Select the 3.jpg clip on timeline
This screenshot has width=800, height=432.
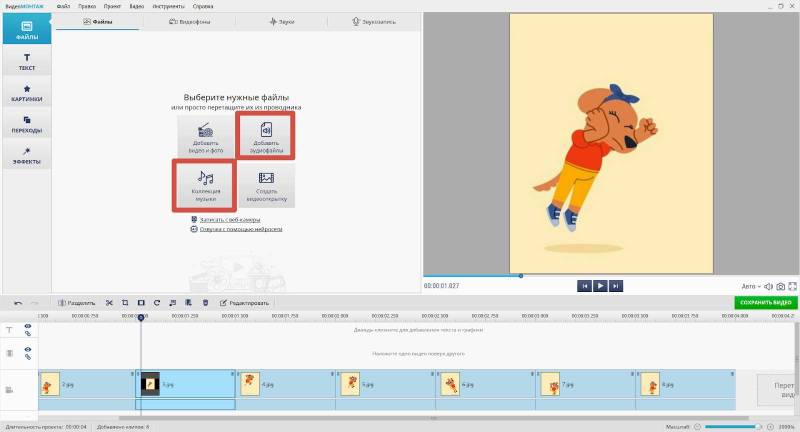click(185, 384)
